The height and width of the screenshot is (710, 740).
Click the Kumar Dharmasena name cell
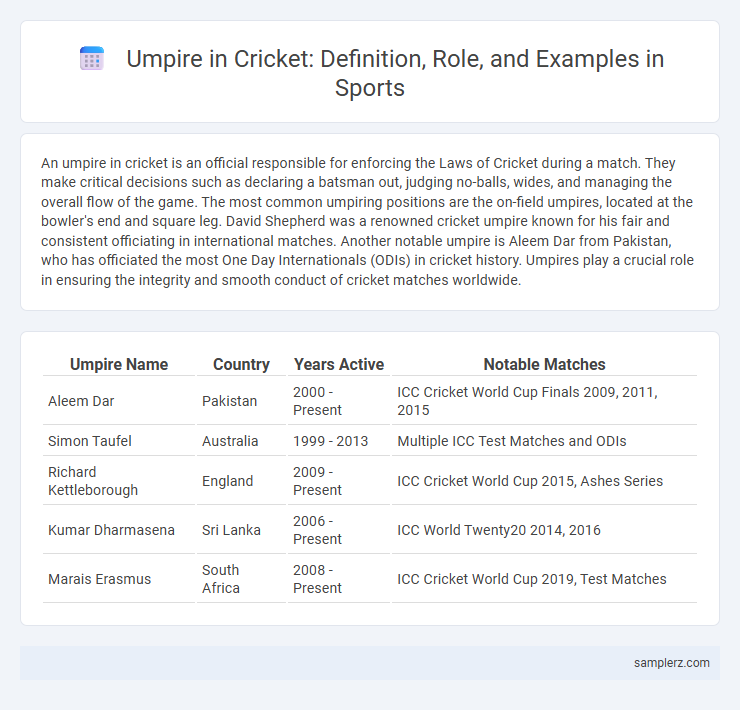click(x=119, y=530)
